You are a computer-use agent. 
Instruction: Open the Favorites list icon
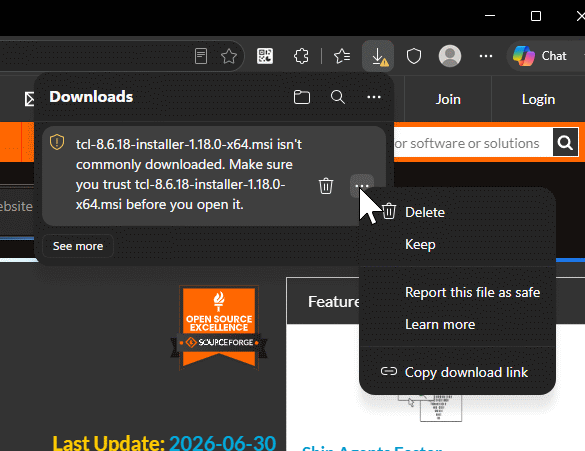[342, 56]
